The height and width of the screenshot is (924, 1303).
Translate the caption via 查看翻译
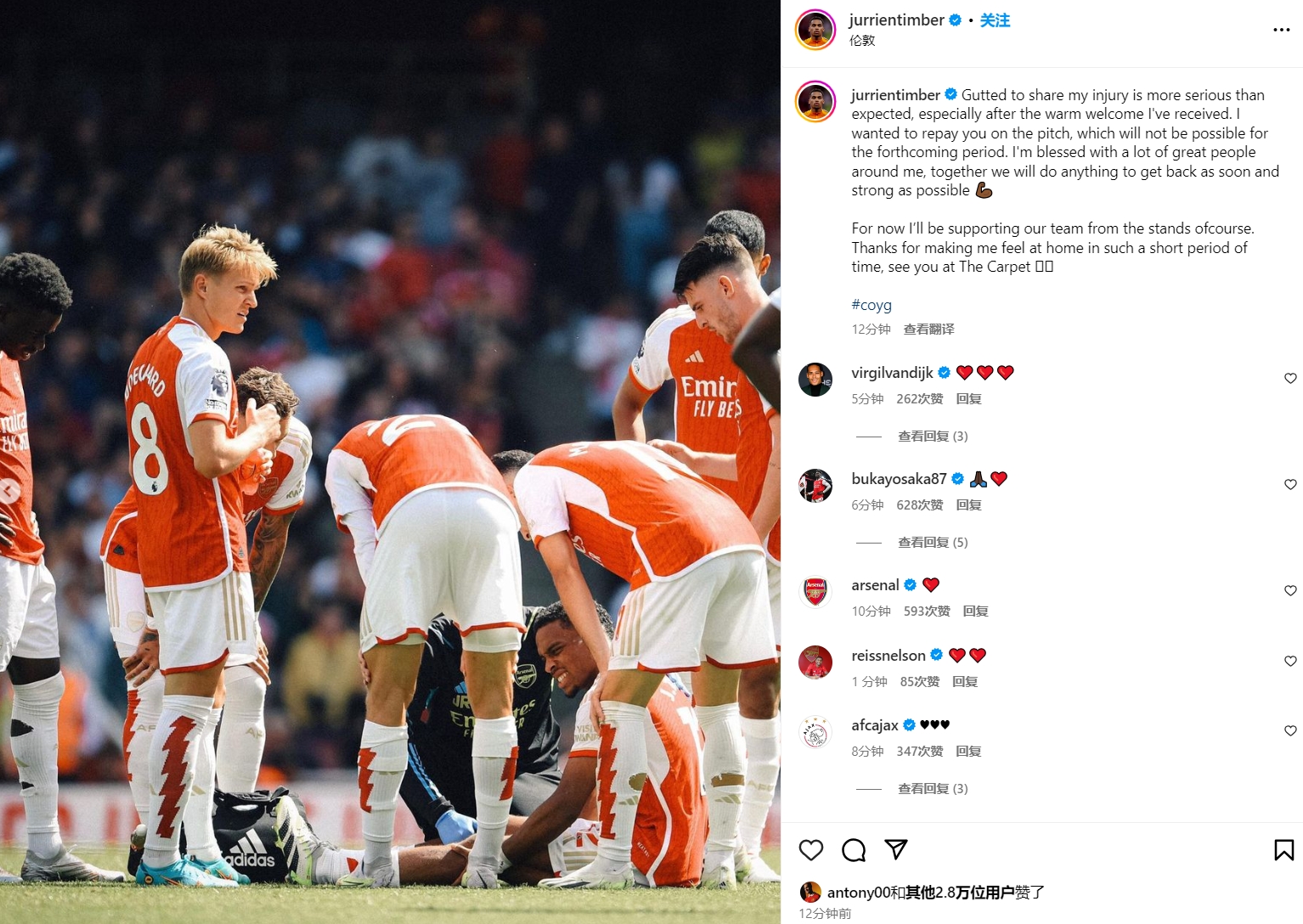click(928, 330)
